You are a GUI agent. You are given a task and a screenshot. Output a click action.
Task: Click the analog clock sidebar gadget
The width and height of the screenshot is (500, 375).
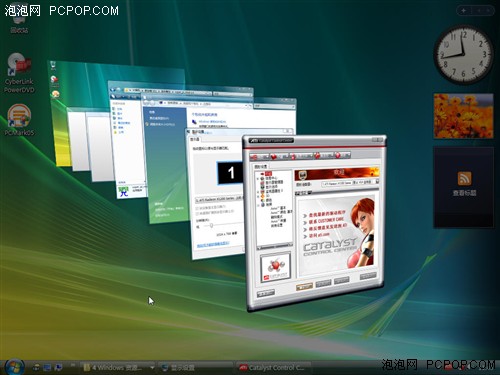pyautogui.click(x=463, y=54)
